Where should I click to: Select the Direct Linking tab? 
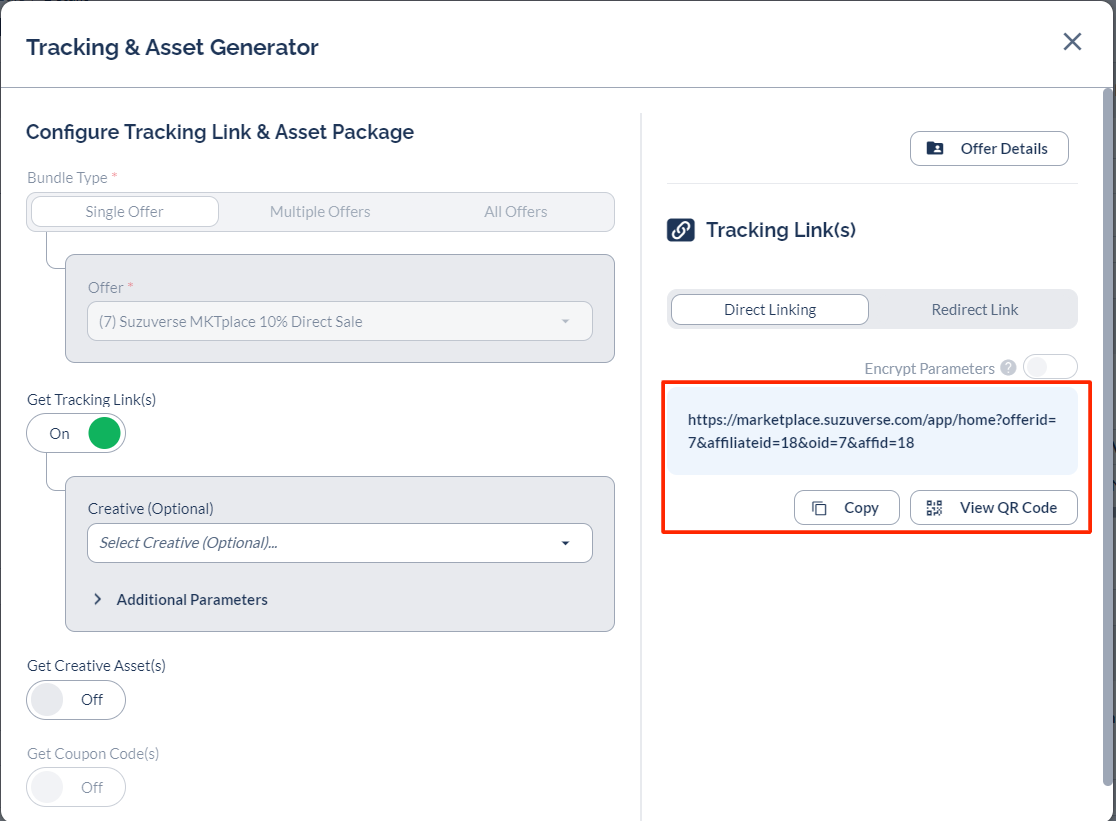pyautogui.click(x=769, y=310)
